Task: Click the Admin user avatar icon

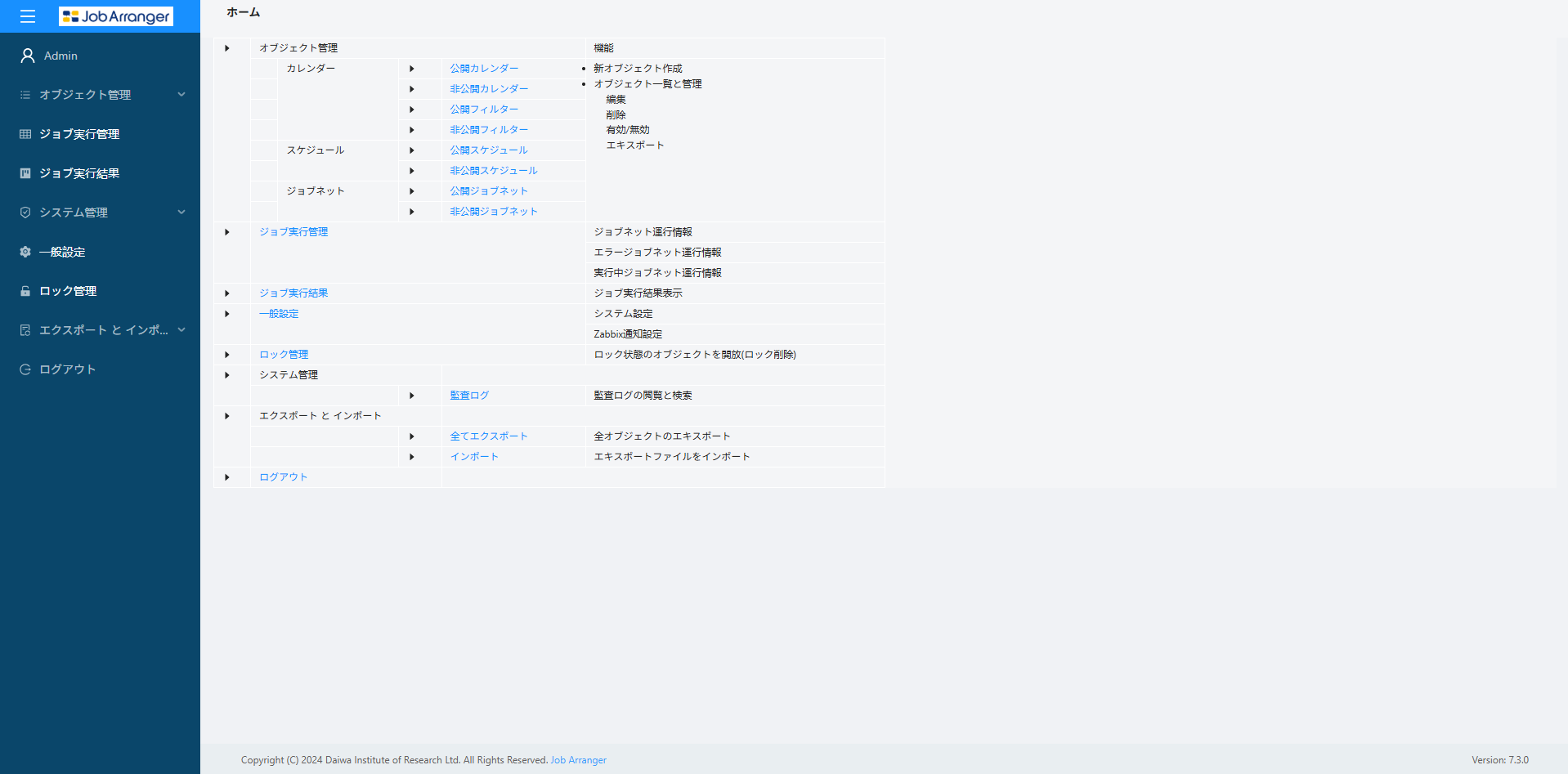Action: coord(28,56)
